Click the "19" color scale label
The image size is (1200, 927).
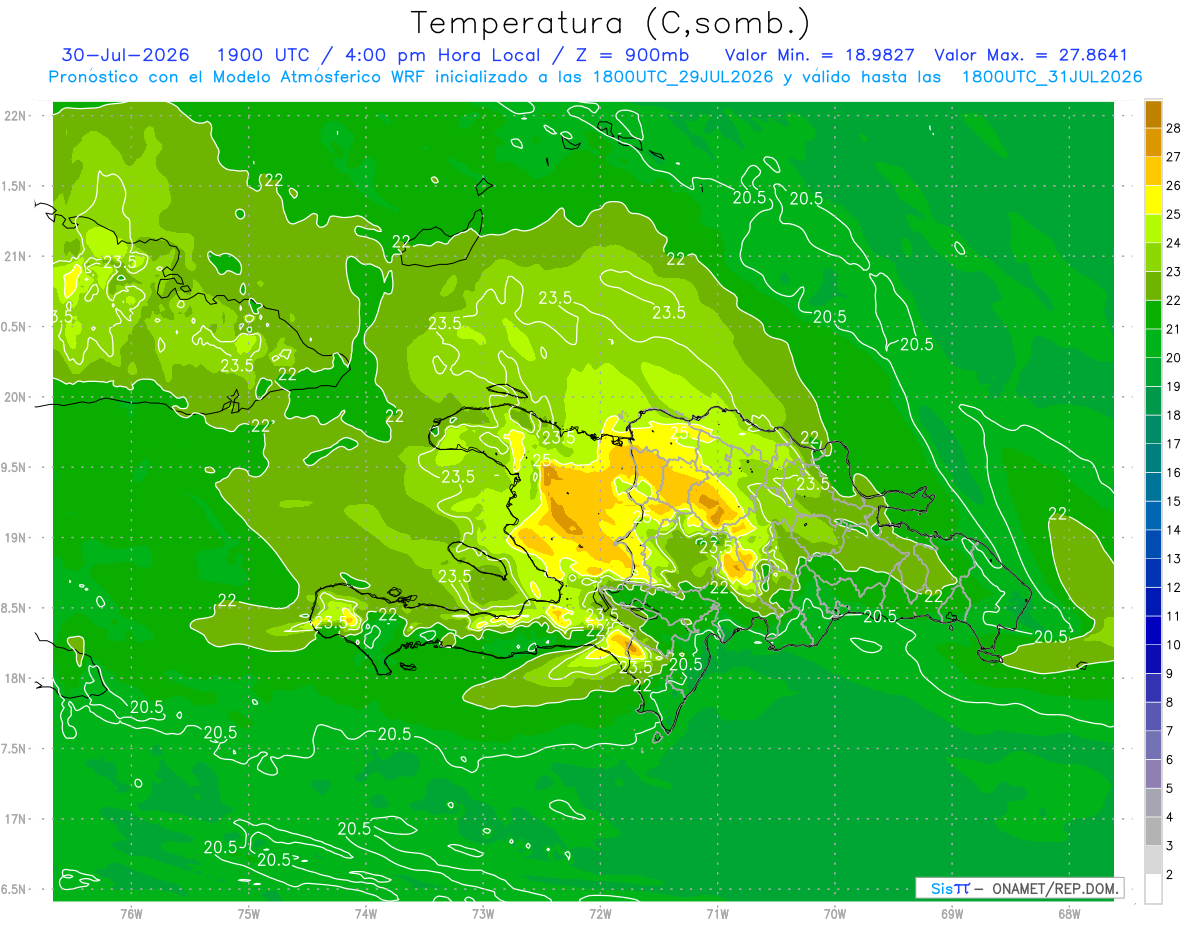[x=1173, y=386]
